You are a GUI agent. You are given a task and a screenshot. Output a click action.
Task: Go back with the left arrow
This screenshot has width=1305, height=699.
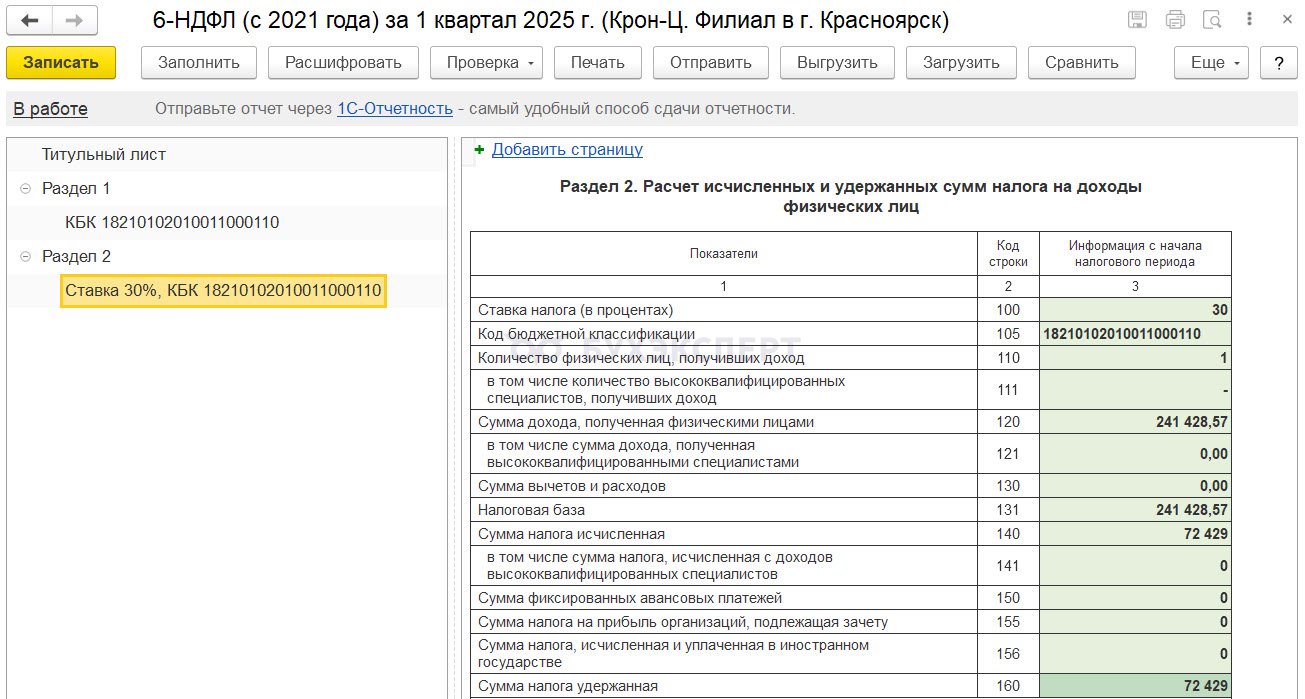tap(30, 20)
